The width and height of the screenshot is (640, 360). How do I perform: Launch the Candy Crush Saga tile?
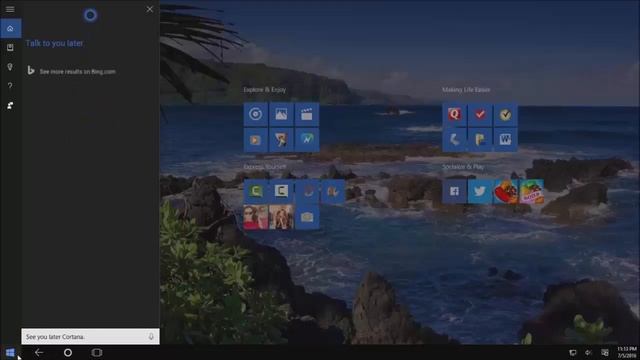[505, 191]
